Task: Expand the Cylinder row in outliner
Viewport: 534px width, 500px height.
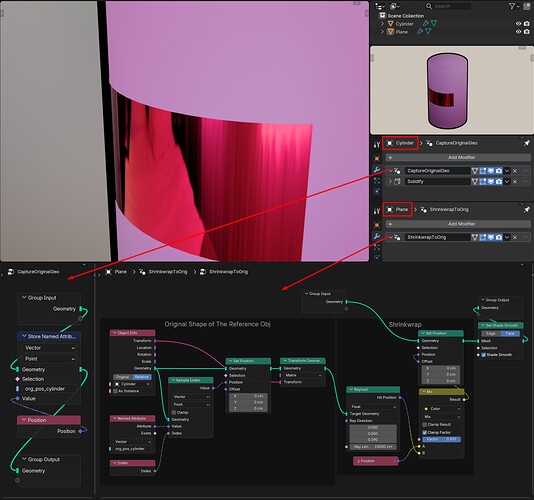Action: pos(382,24)
